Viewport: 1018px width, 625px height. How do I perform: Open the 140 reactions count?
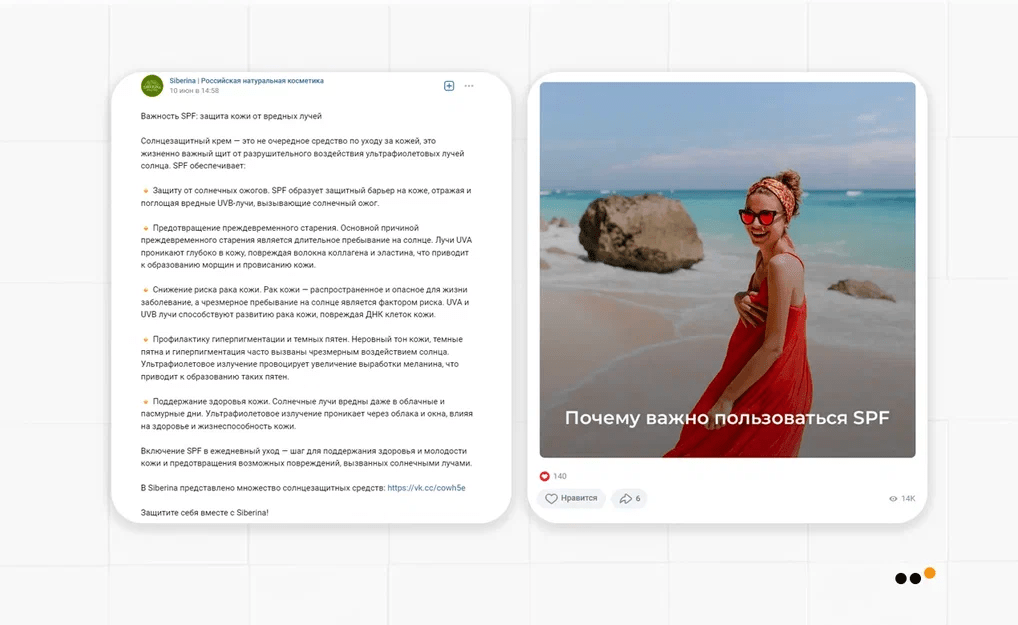pyautogui.click(x=560, y=476)
